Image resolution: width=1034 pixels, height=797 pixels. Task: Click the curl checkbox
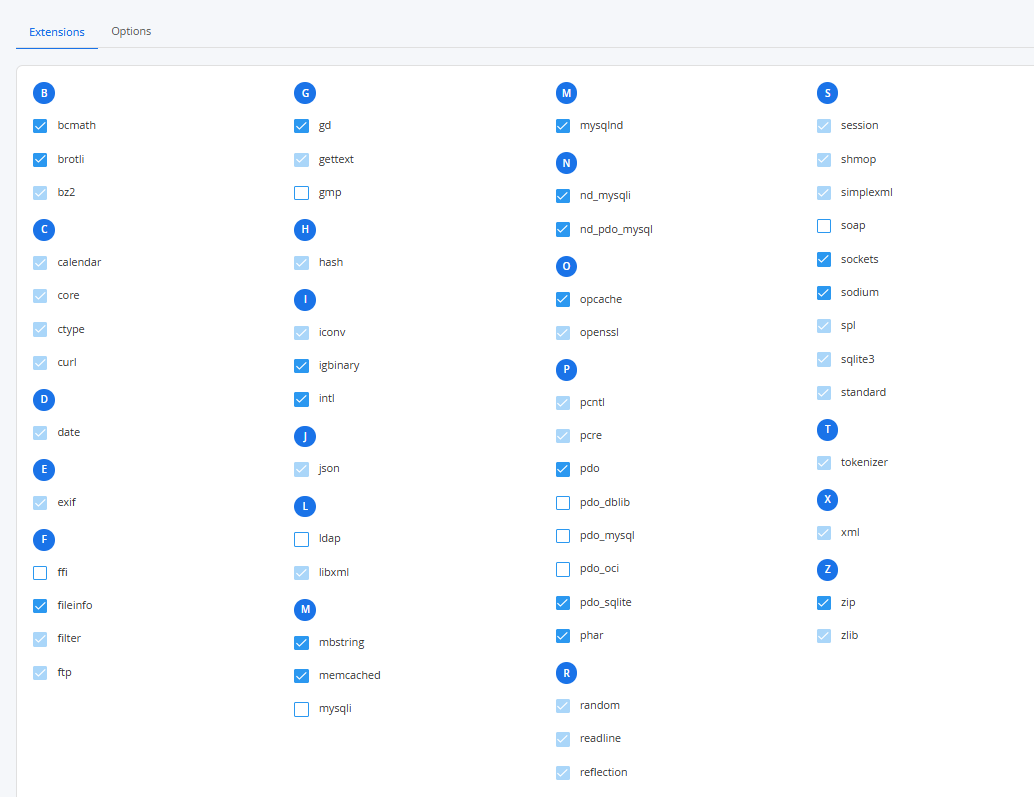[40, 363]
